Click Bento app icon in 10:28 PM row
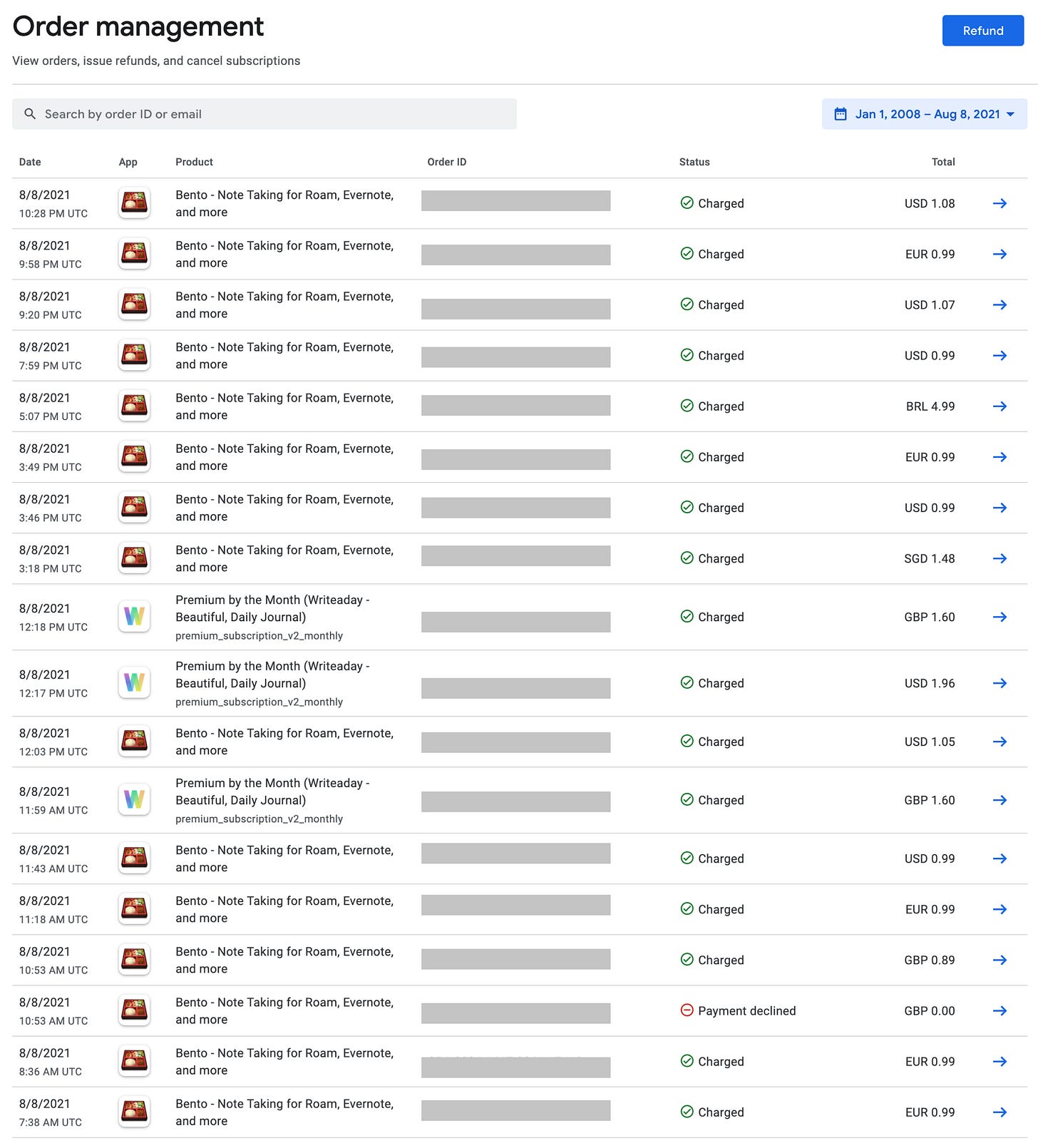 click(x=134, y=203)
